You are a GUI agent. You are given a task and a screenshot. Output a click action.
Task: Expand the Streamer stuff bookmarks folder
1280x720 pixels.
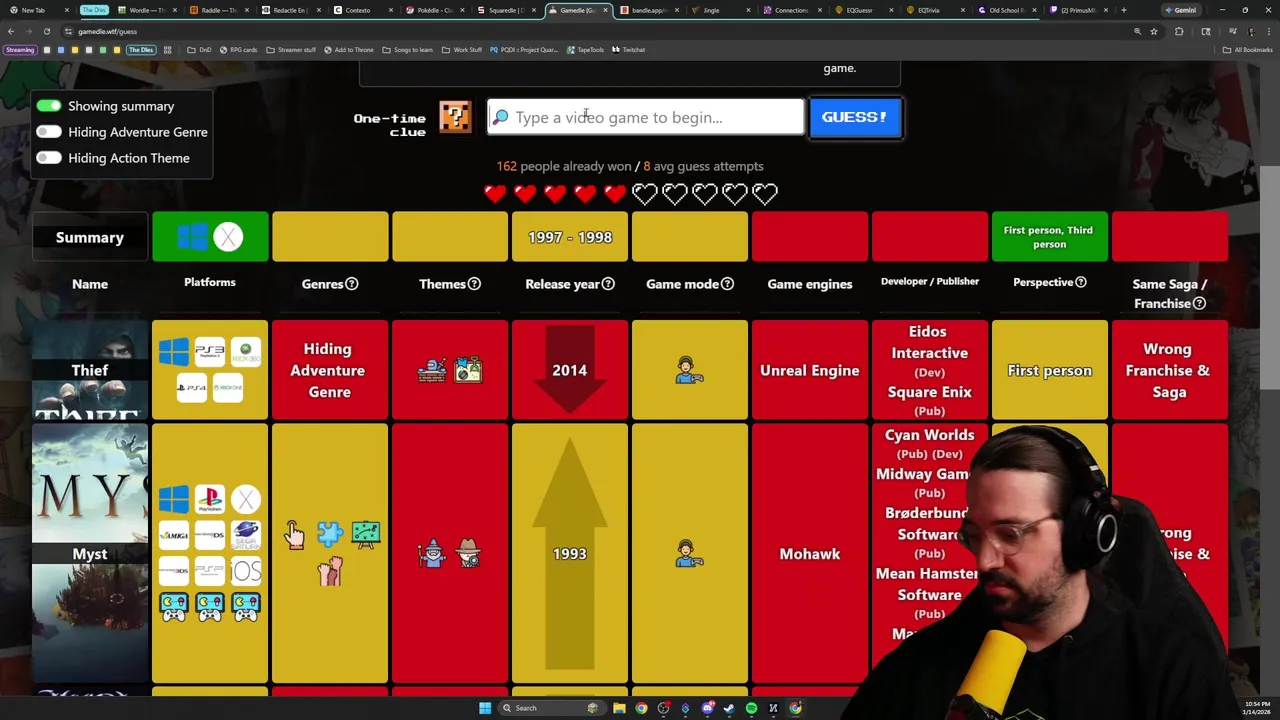291,49
